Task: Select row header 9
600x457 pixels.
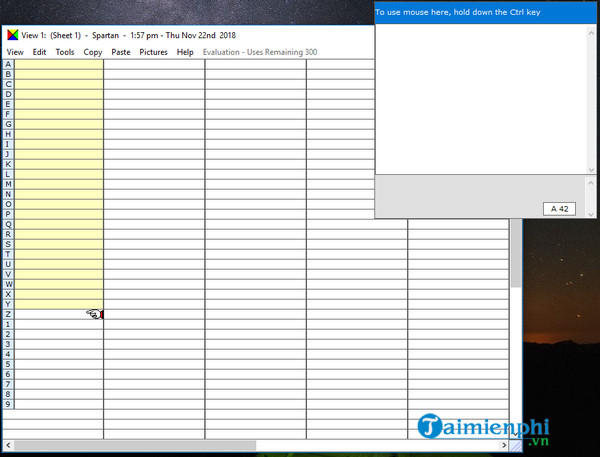Action: click(9, 404)
